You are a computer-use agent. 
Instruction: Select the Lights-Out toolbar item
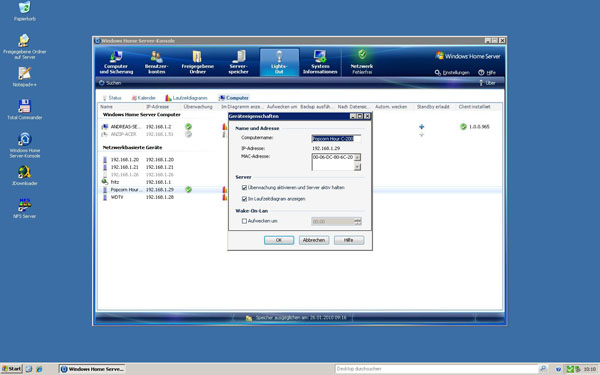tap(279, 62)
